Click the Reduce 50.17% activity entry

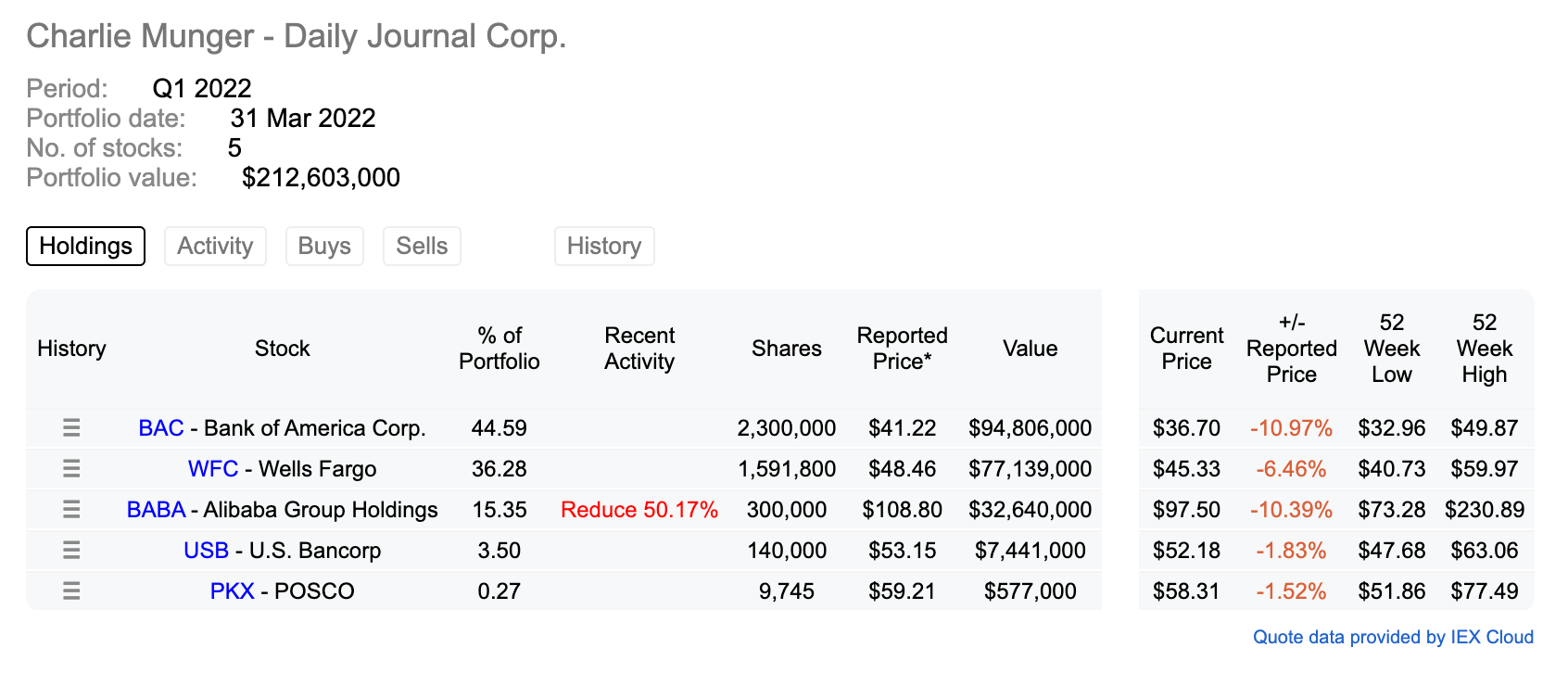639,510
